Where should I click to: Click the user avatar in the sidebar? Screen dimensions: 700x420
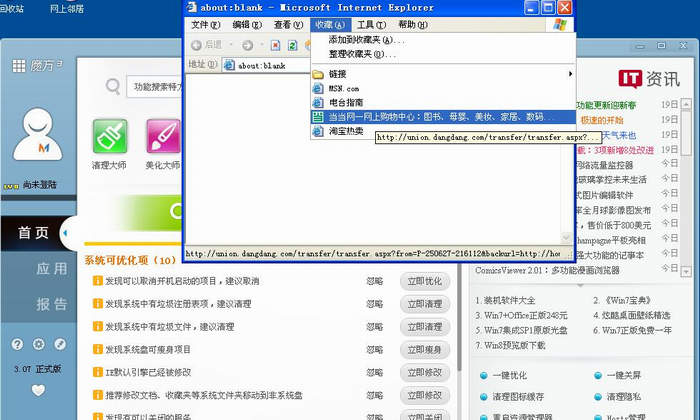point(38,134)
